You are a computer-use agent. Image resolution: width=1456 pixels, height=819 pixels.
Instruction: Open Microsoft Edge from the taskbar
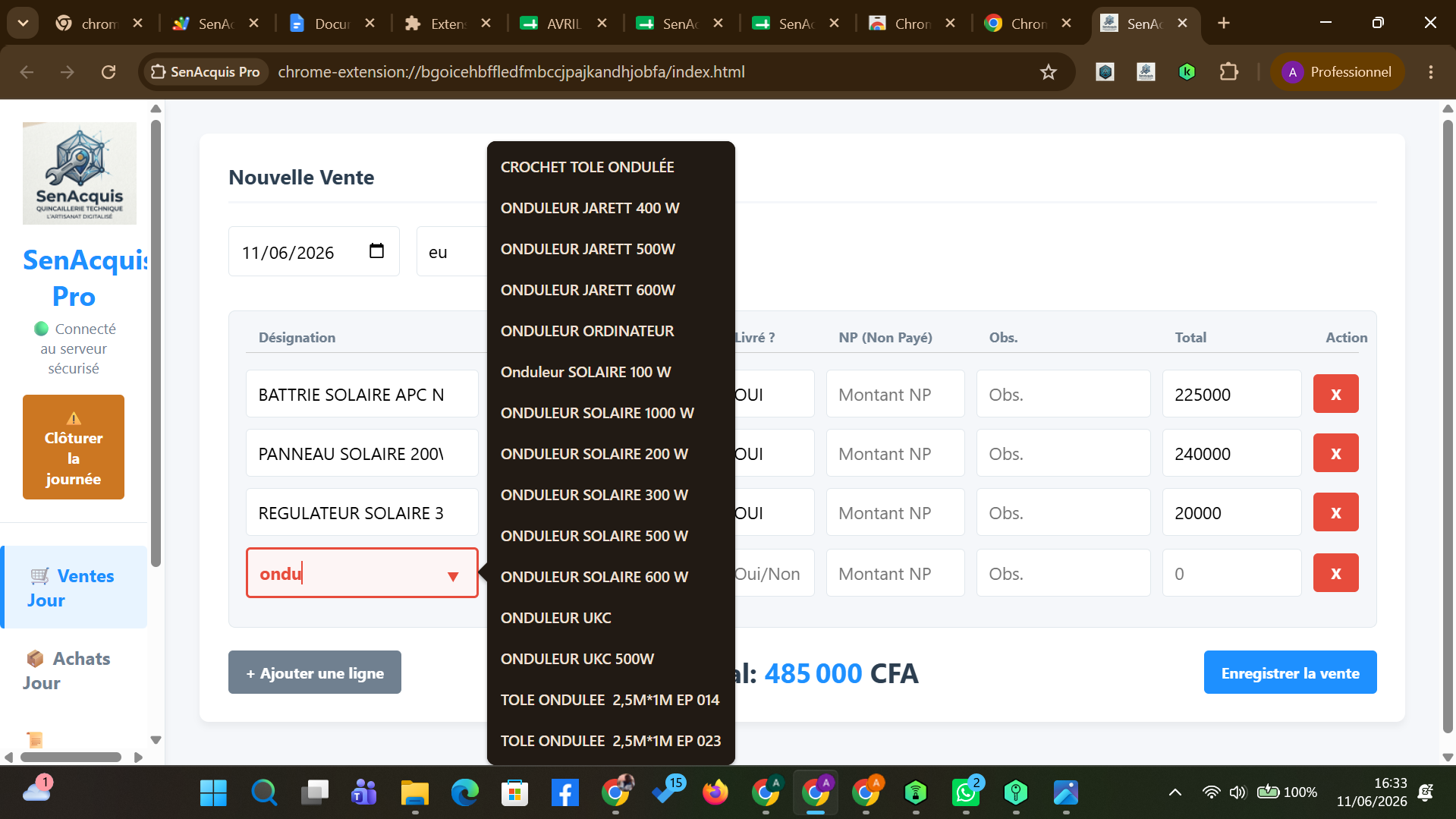[x=464, y=792]
